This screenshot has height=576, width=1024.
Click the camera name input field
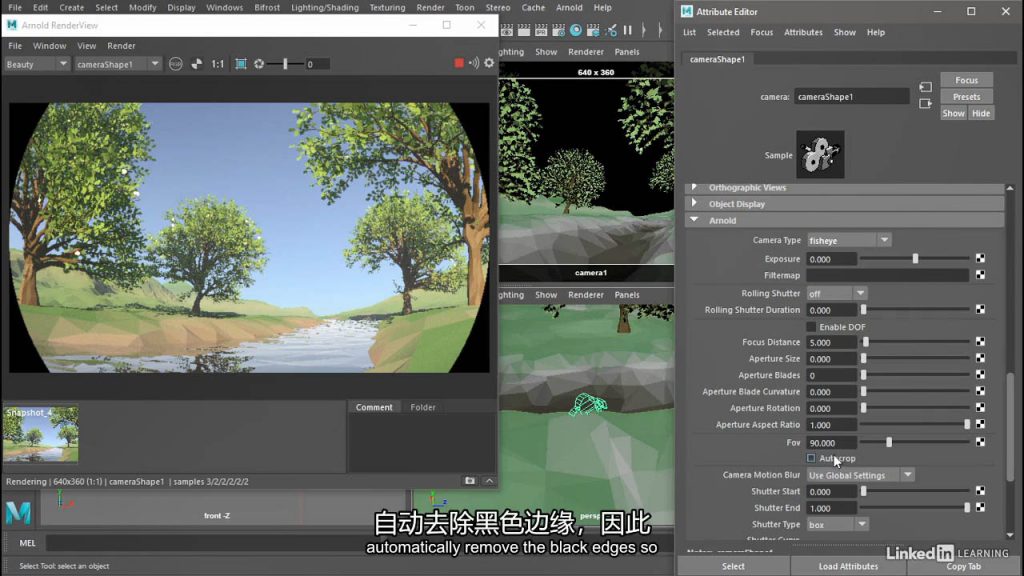tap(851, 97)
